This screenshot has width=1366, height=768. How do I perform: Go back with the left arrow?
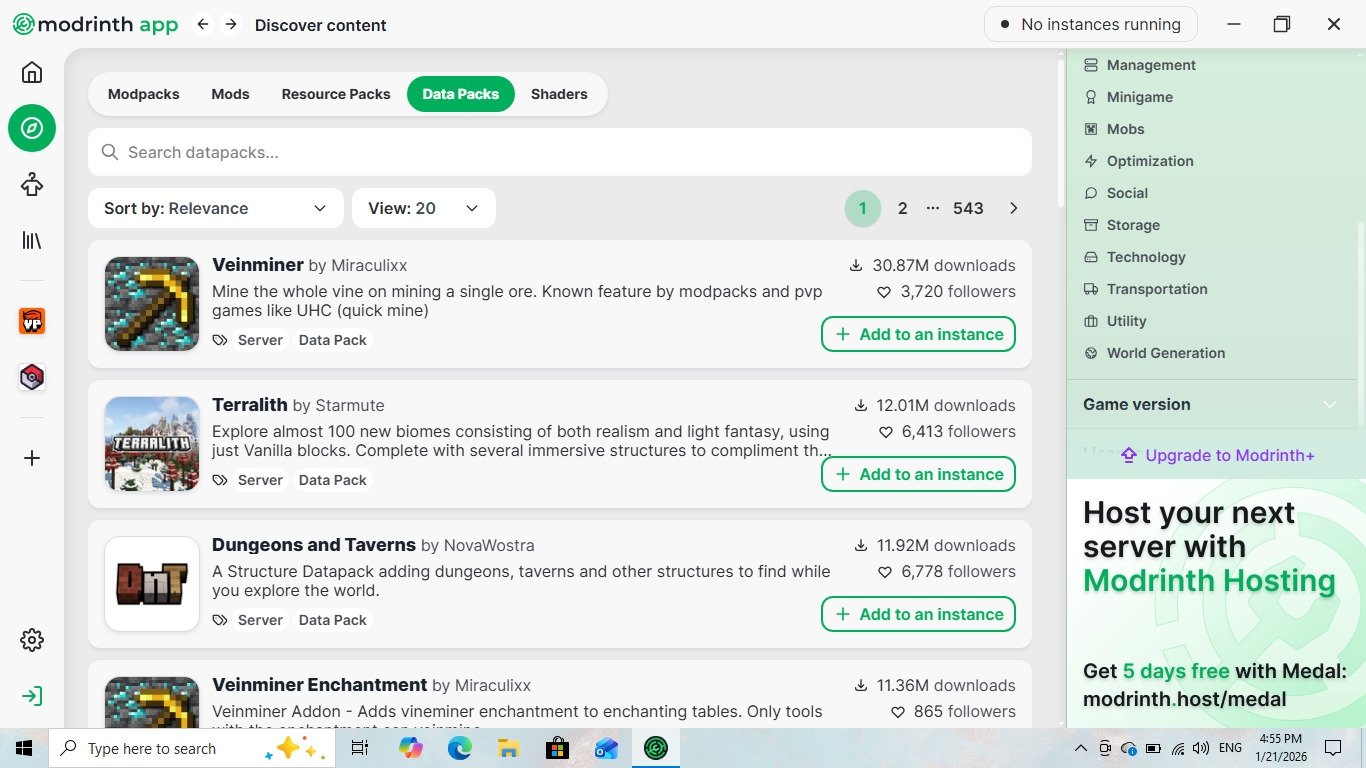coord(203,24)
